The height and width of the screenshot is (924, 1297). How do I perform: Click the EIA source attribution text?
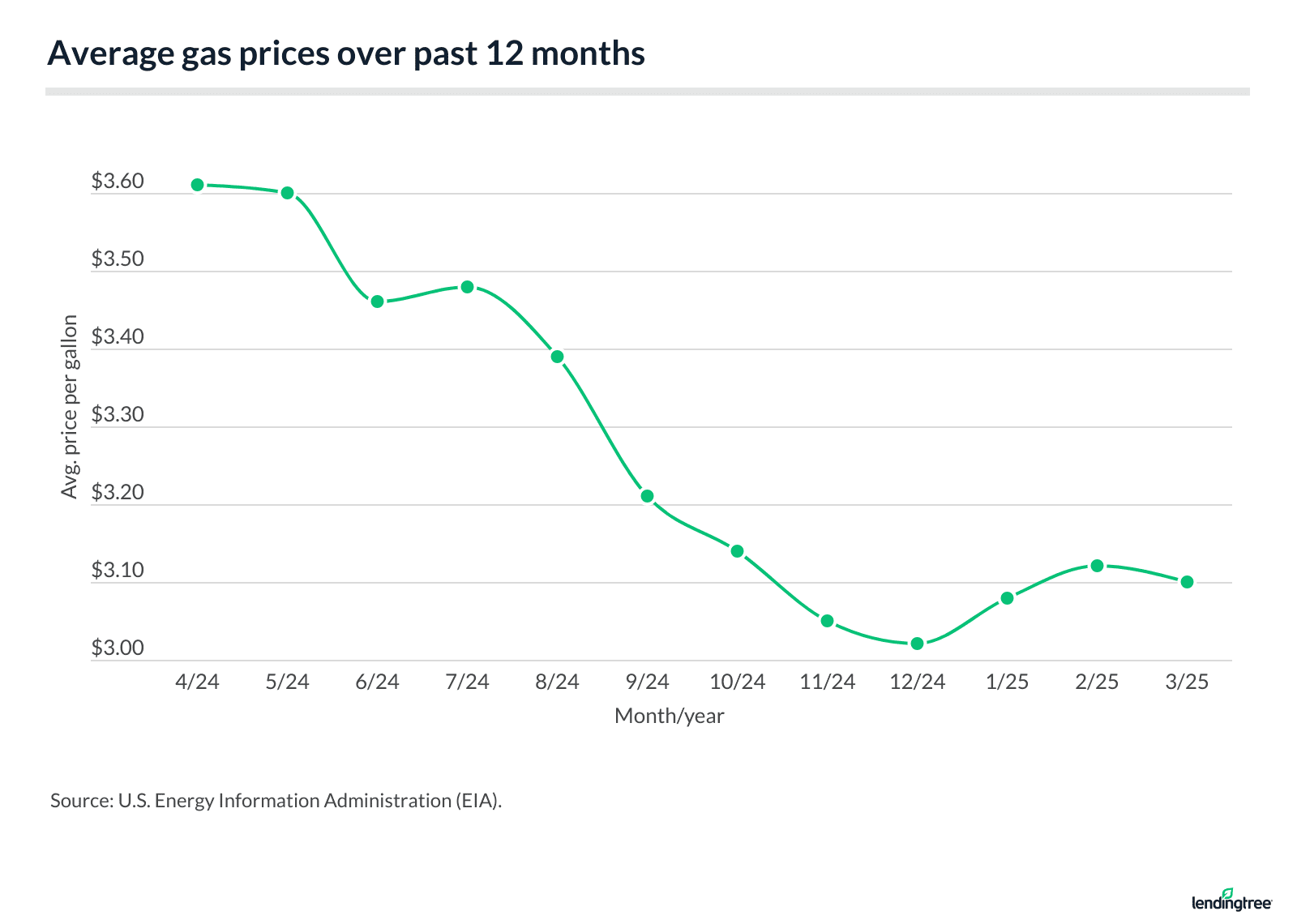tap(276, 801)
